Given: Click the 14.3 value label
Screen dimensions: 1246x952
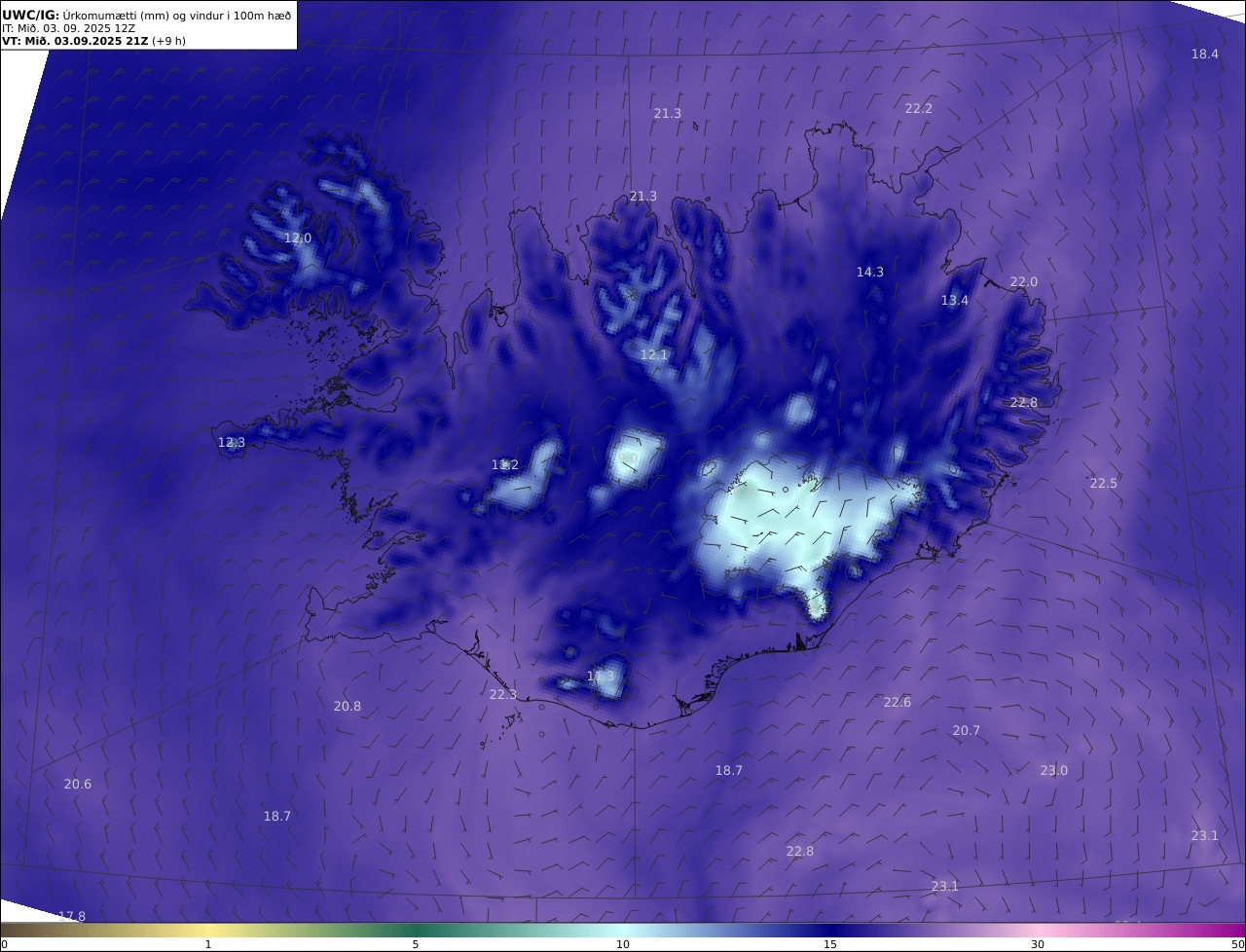Looking at the screenshot, I should coord(870,273).
